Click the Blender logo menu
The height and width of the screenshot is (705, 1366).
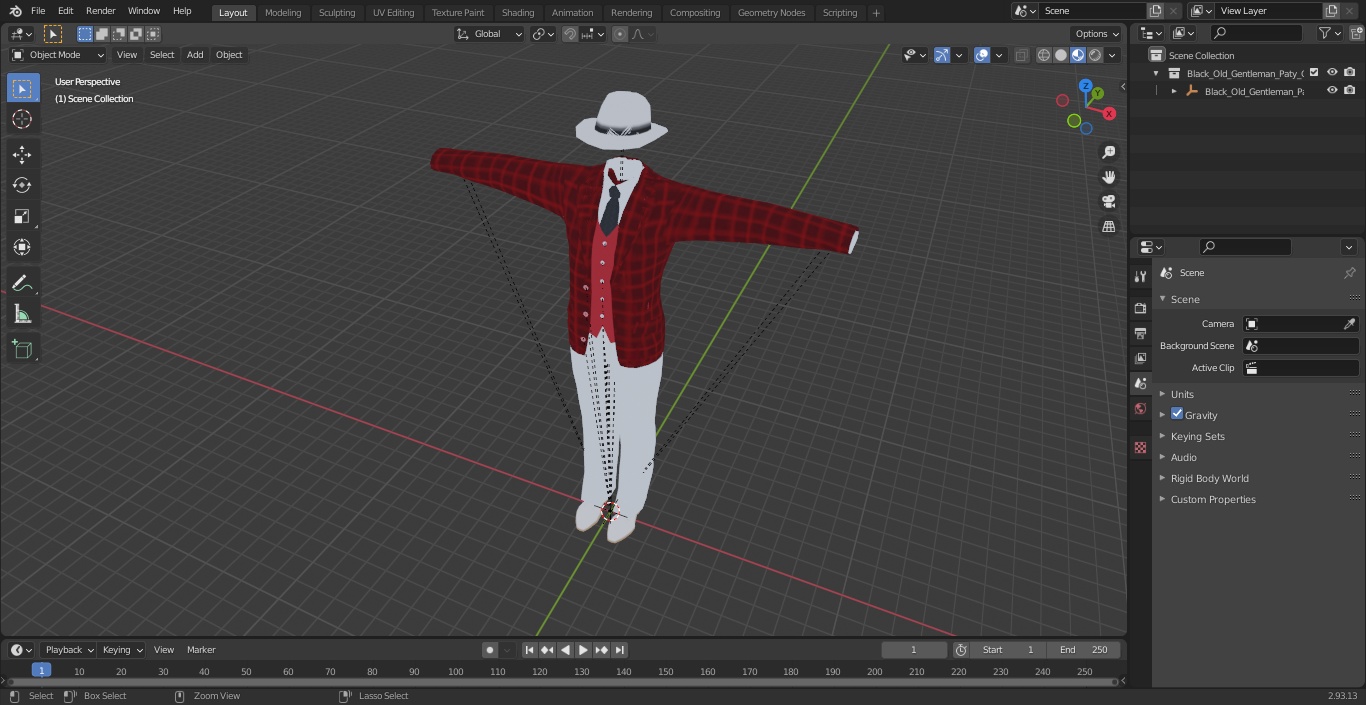(14, 11)
